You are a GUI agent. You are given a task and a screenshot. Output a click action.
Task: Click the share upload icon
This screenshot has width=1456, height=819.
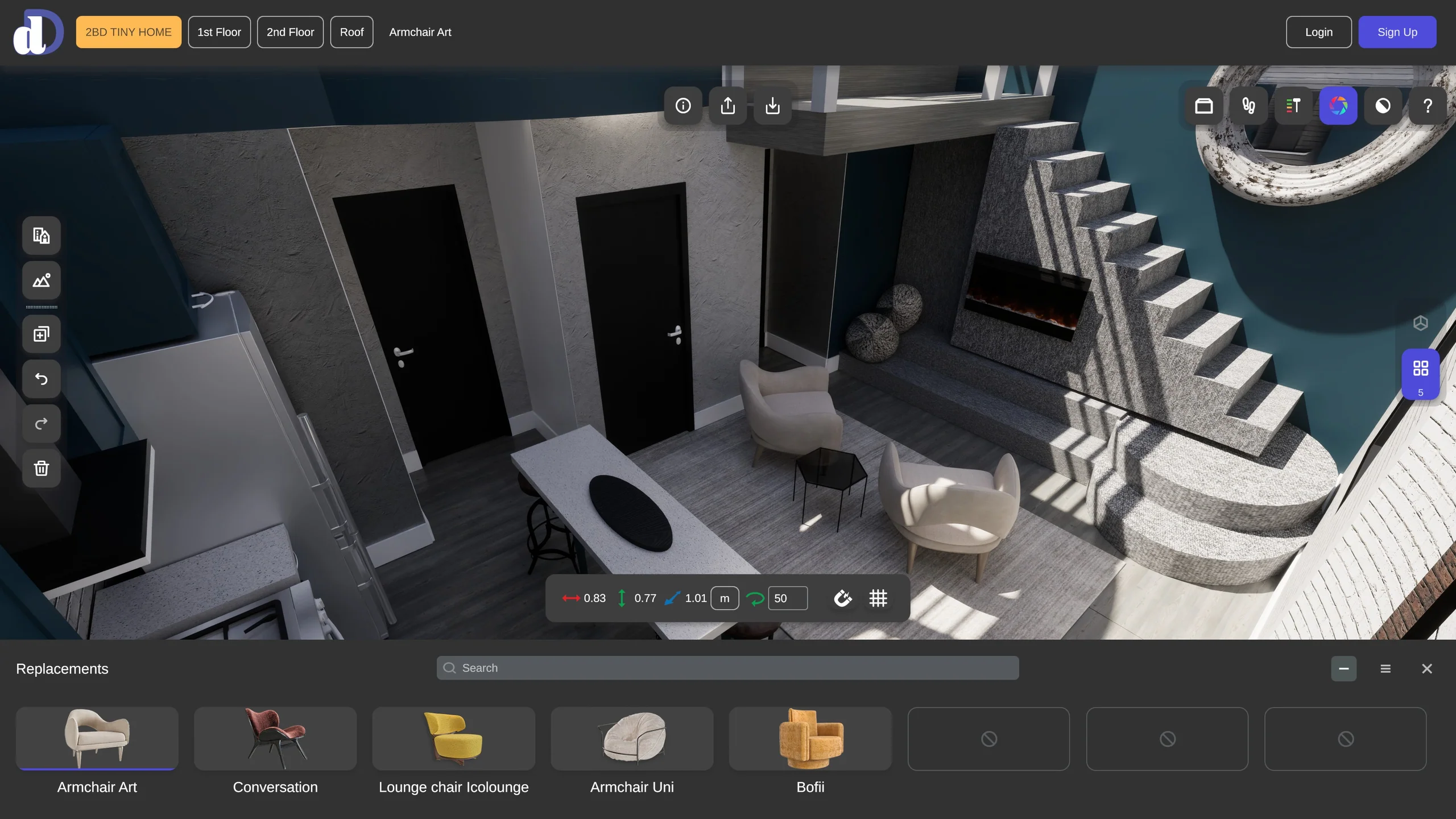(x=728, y=106)
